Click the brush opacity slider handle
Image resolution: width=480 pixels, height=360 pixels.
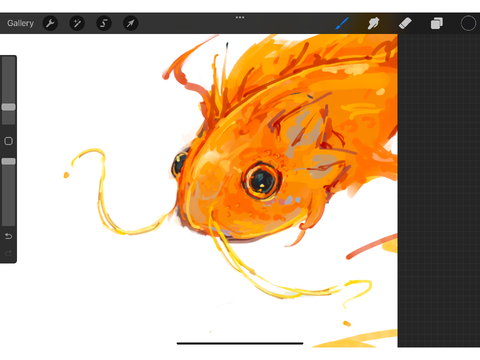point(9,161)
